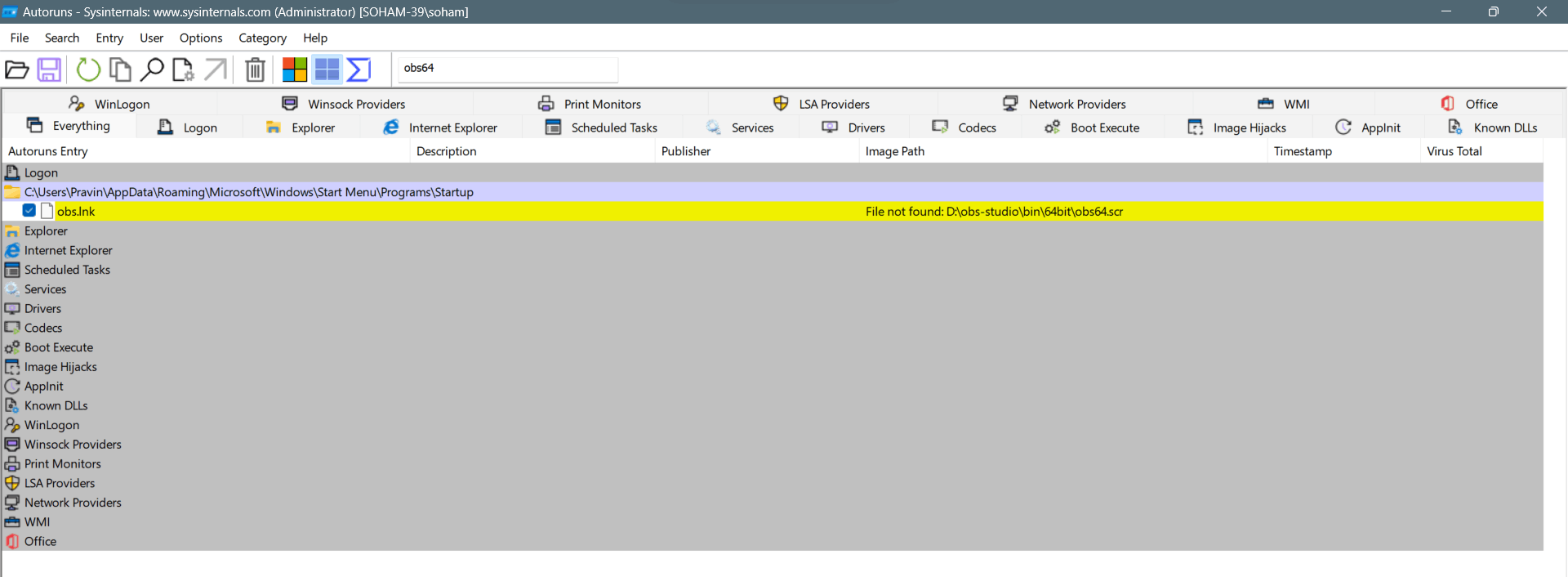Click the VirusTotal sigma toolbar icon

tap(359, 69)
